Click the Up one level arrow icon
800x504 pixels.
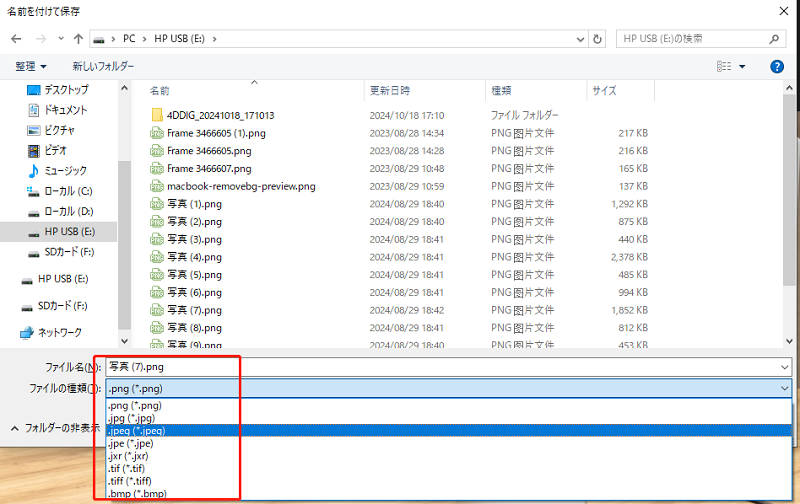click(78, 39)
